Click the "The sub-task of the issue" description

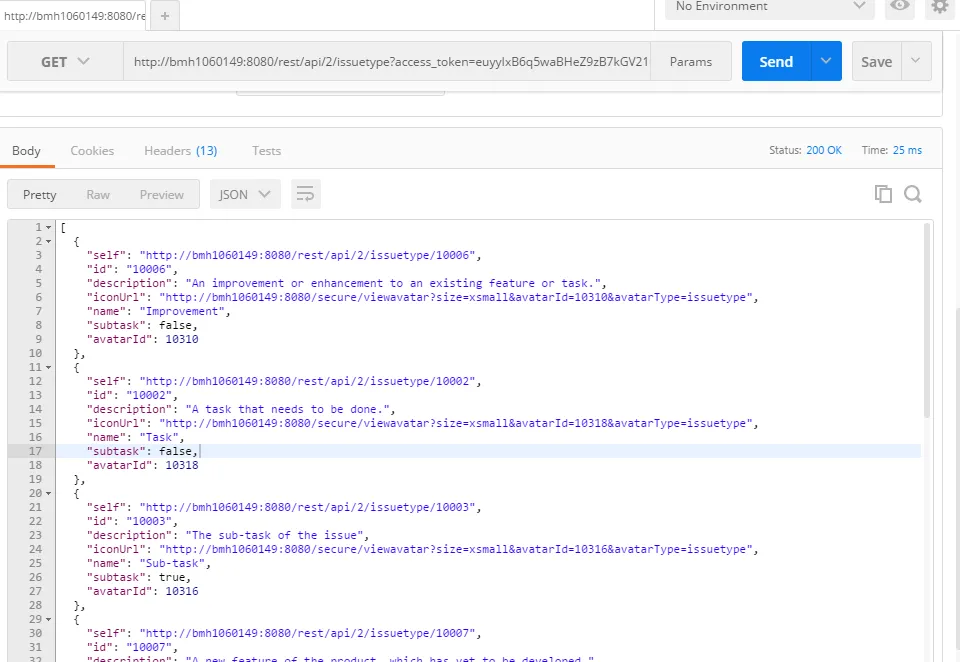[274, 535]
